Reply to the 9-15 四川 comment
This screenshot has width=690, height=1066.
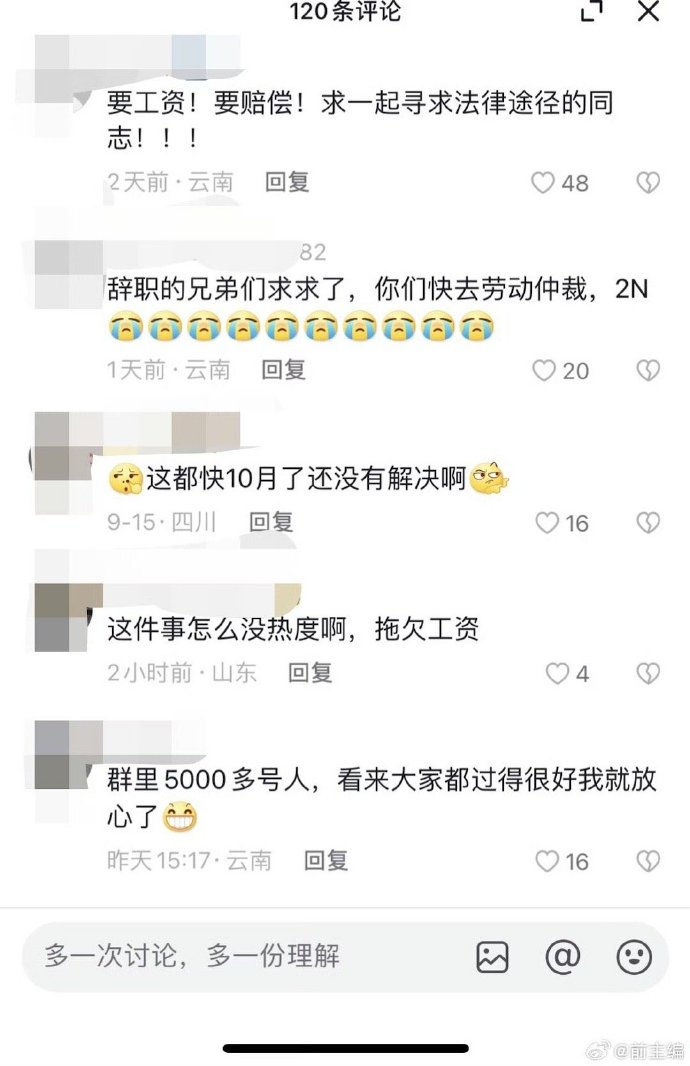click(271, 521)
